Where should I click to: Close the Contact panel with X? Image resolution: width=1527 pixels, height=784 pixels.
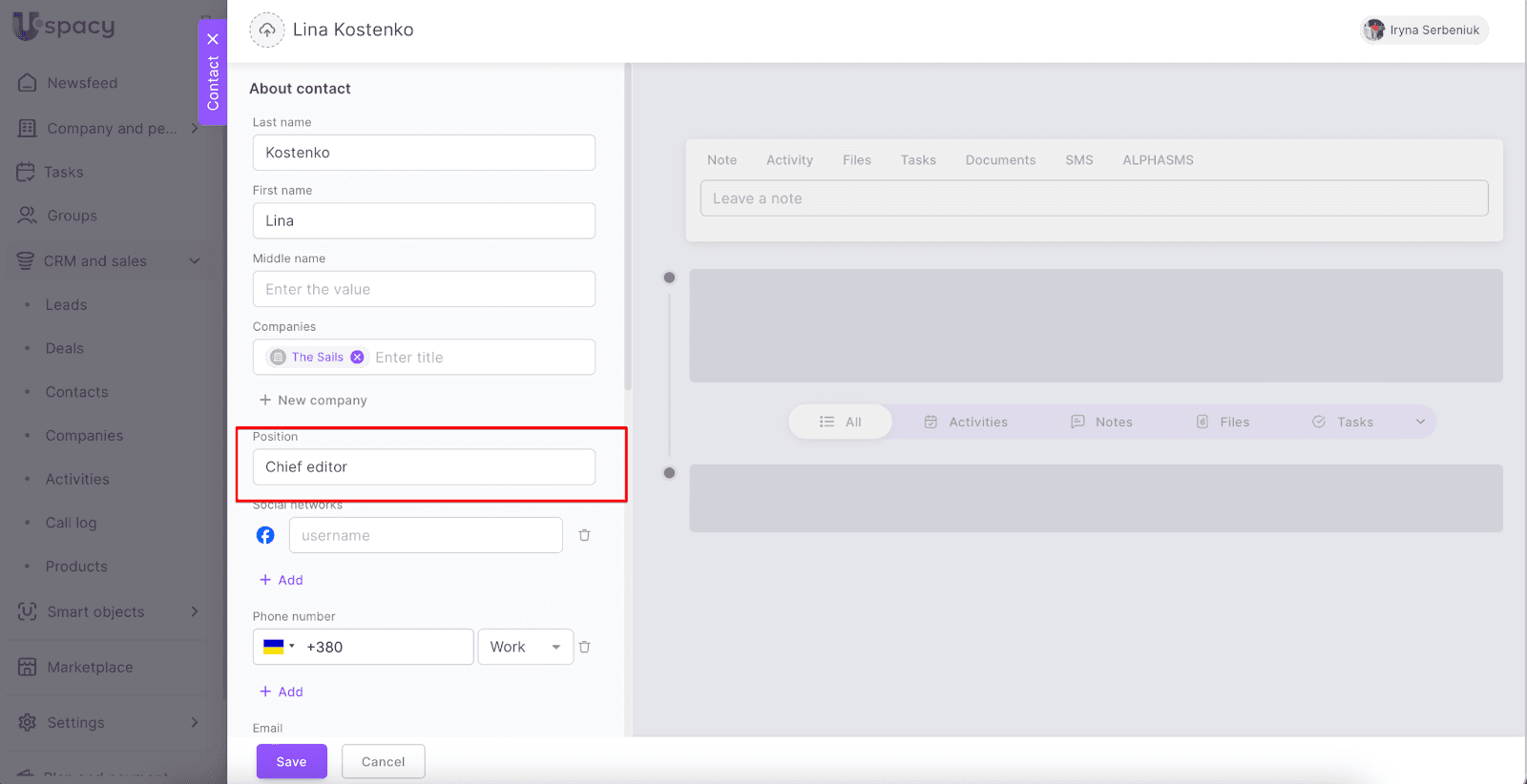(213, 39)
